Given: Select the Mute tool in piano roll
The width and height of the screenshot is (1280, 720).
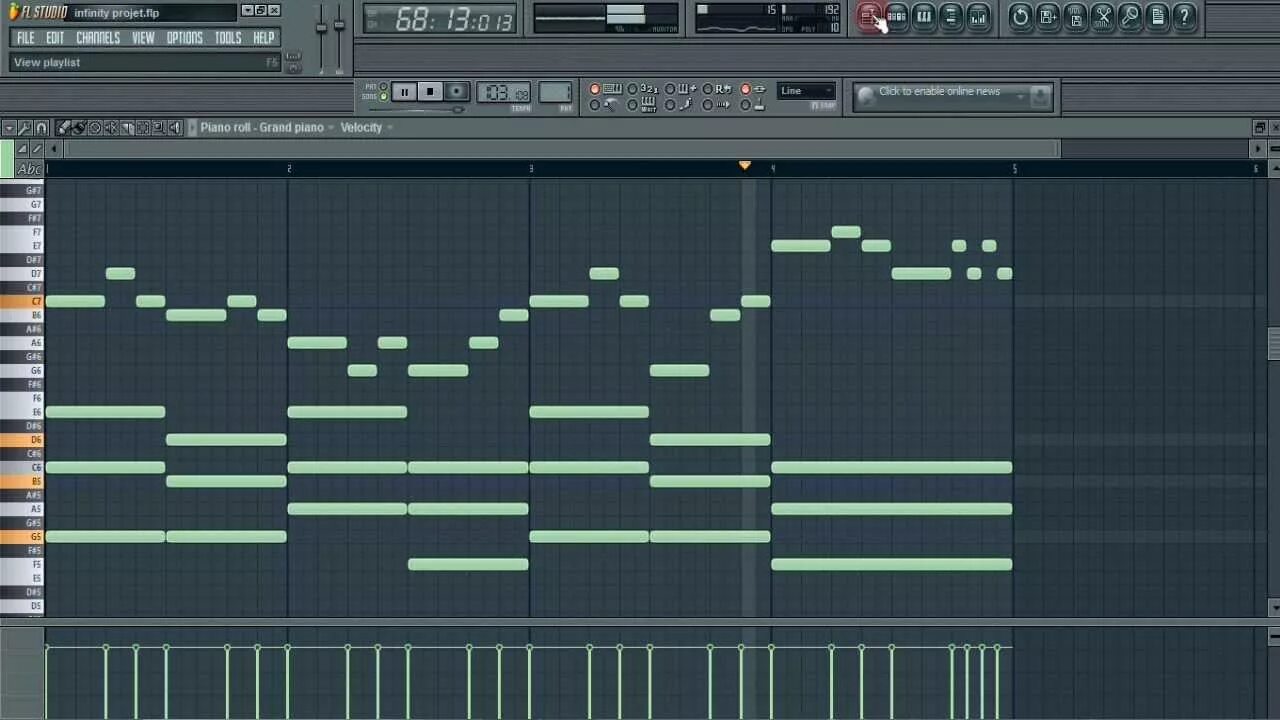Looking at the screenshot, I should point(111,127).
